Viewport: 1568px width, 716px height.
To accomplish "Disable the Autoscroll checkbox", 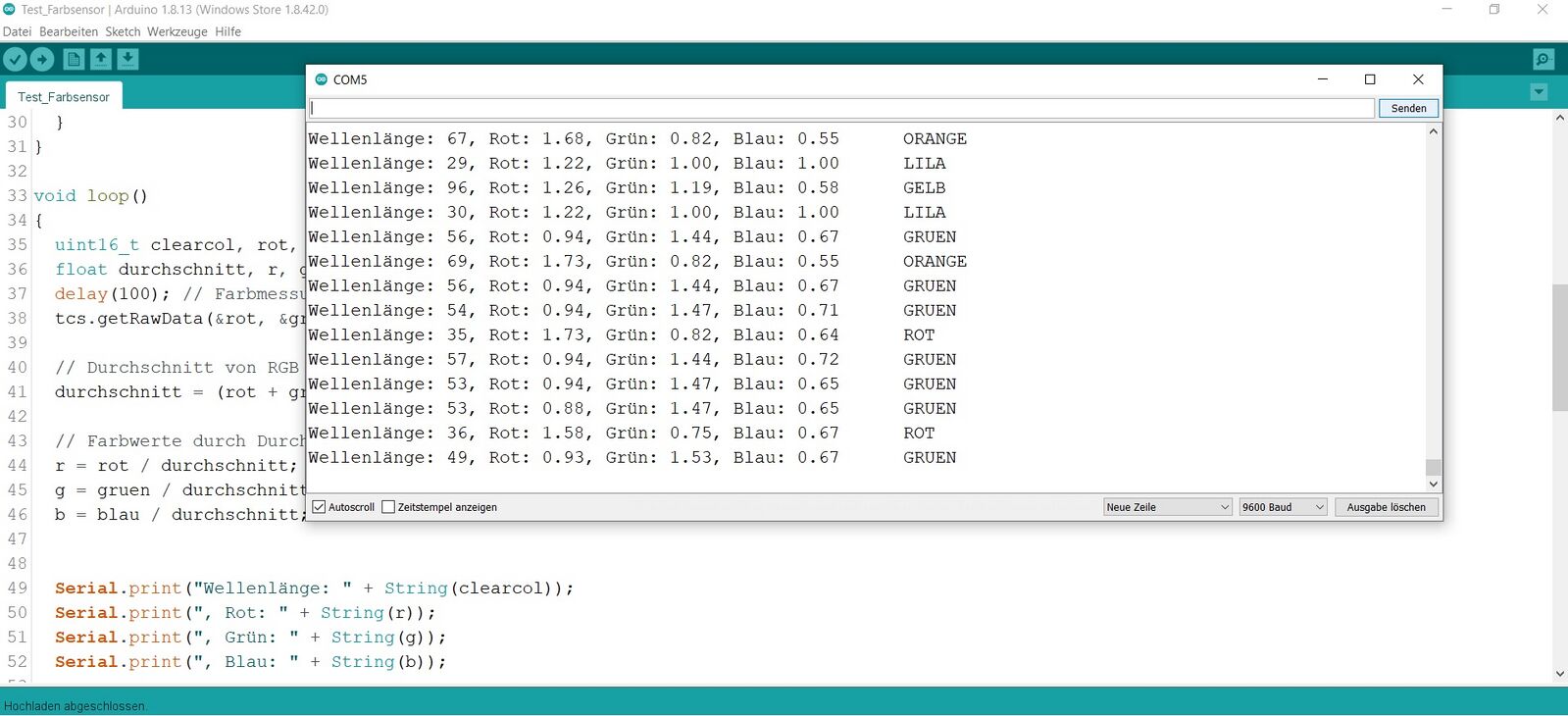I will [x=319, y=507].
